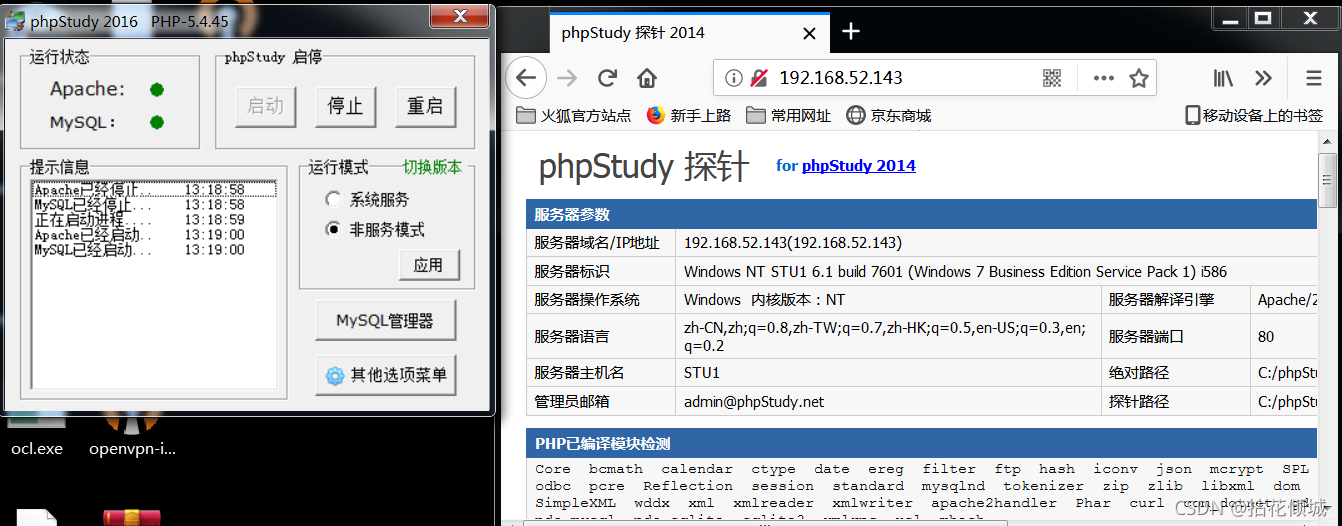Viewport: 1342px width, 526px height.
Task: Open page actions three-dot menu
Action: 1103,78
